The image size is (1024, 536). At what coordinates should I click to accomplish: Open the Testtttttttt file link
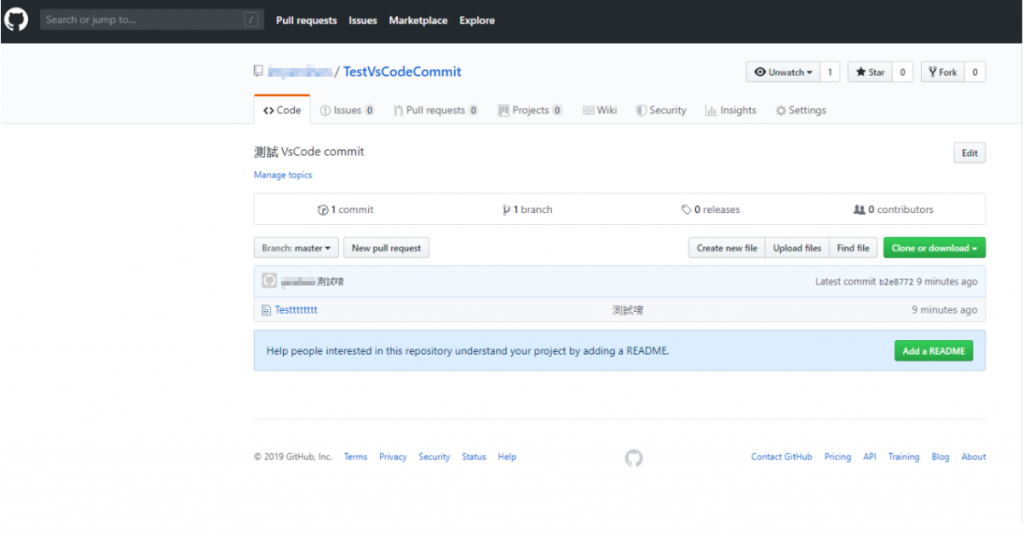296,311
